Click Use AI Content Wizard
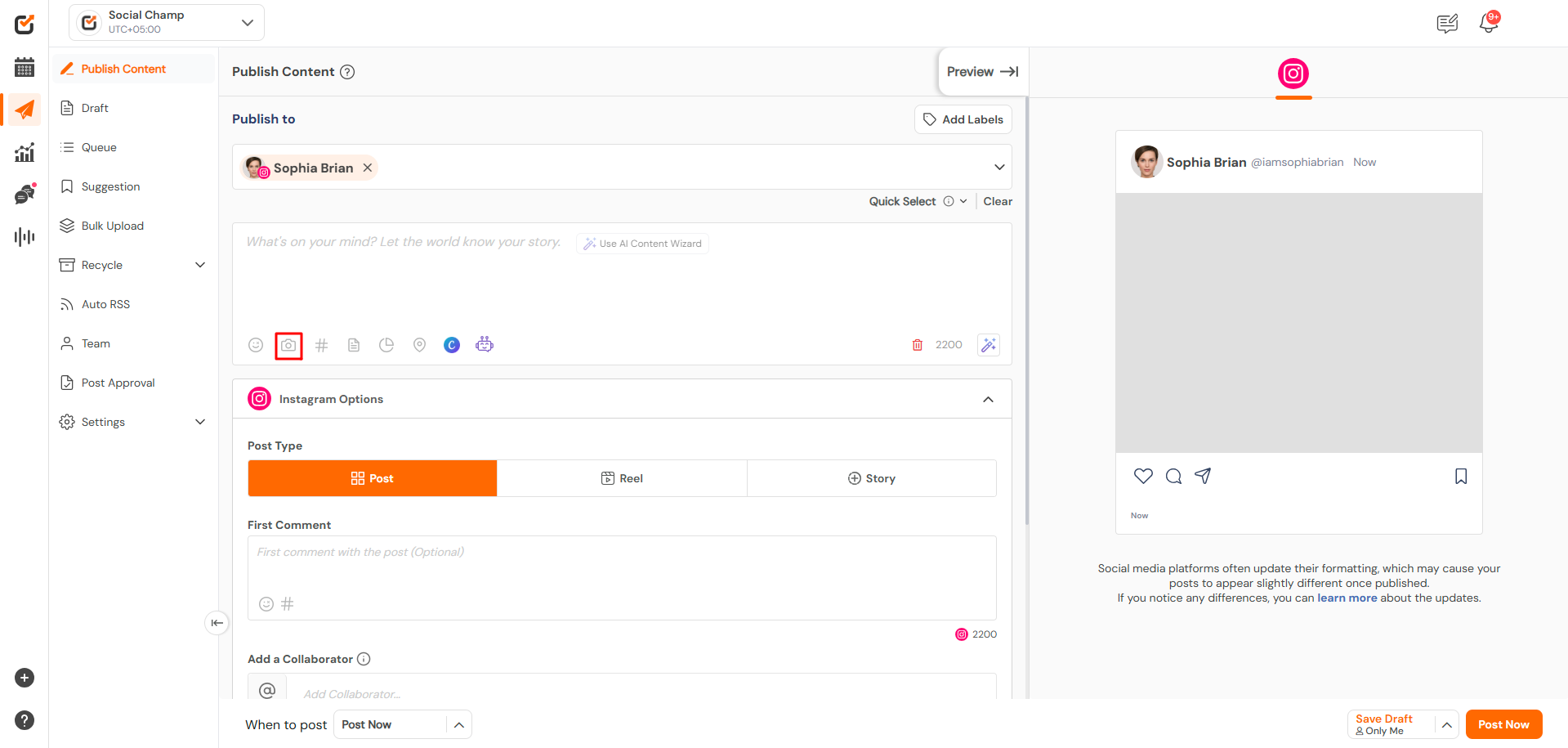The height and width of the screenshot is (748, 1568). coord(642,244)
